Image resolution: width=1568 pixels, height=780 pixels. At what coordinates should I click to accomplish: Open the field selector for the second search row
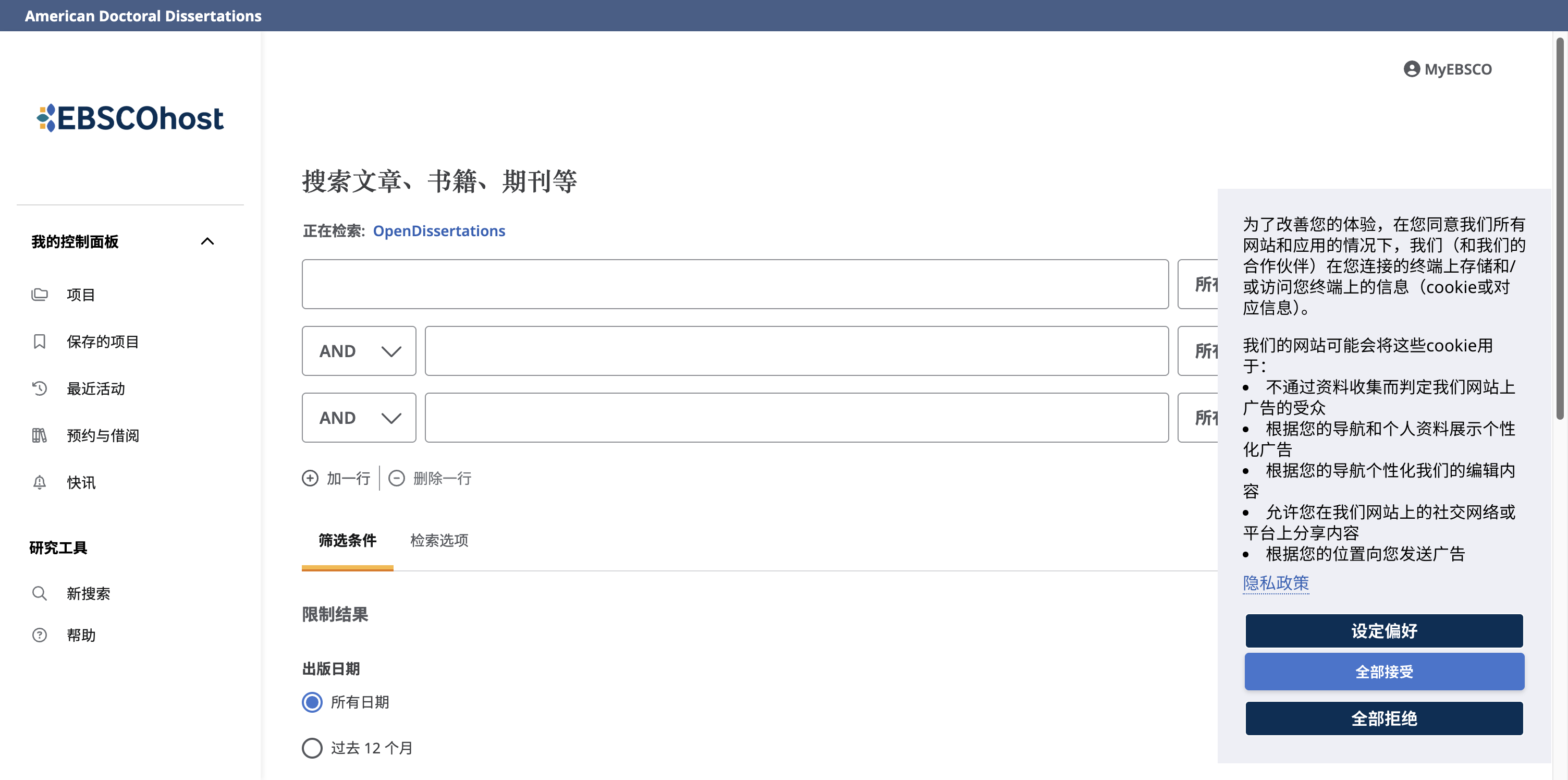click(1198, 351)
